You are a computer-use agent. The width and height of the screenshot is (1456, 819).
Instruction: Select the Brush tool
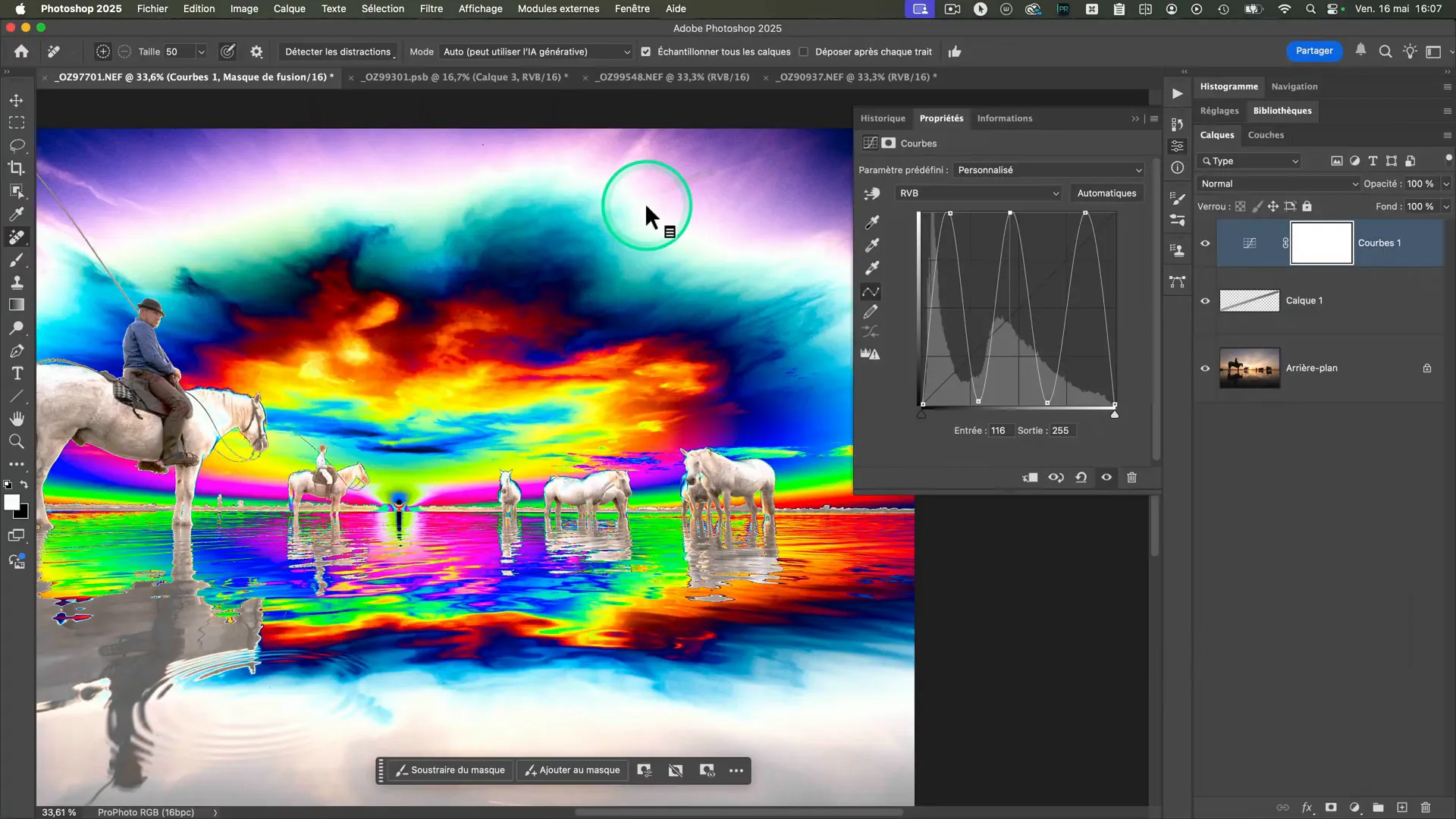16,260
